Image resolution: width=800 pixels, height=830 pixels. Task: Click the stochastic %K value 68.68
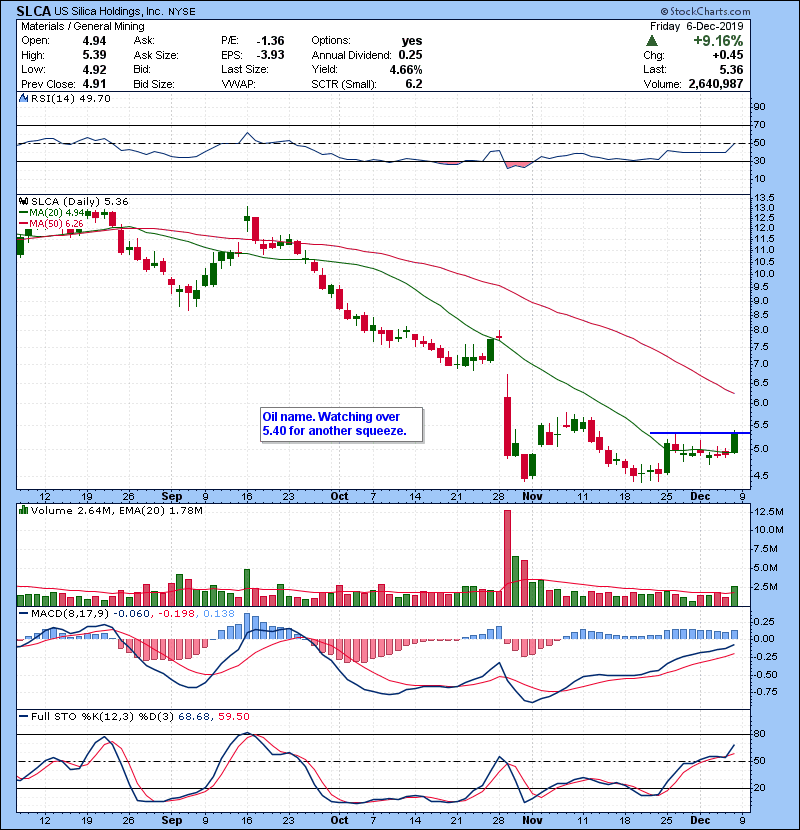pyautogui.click(x=194, y=717)
